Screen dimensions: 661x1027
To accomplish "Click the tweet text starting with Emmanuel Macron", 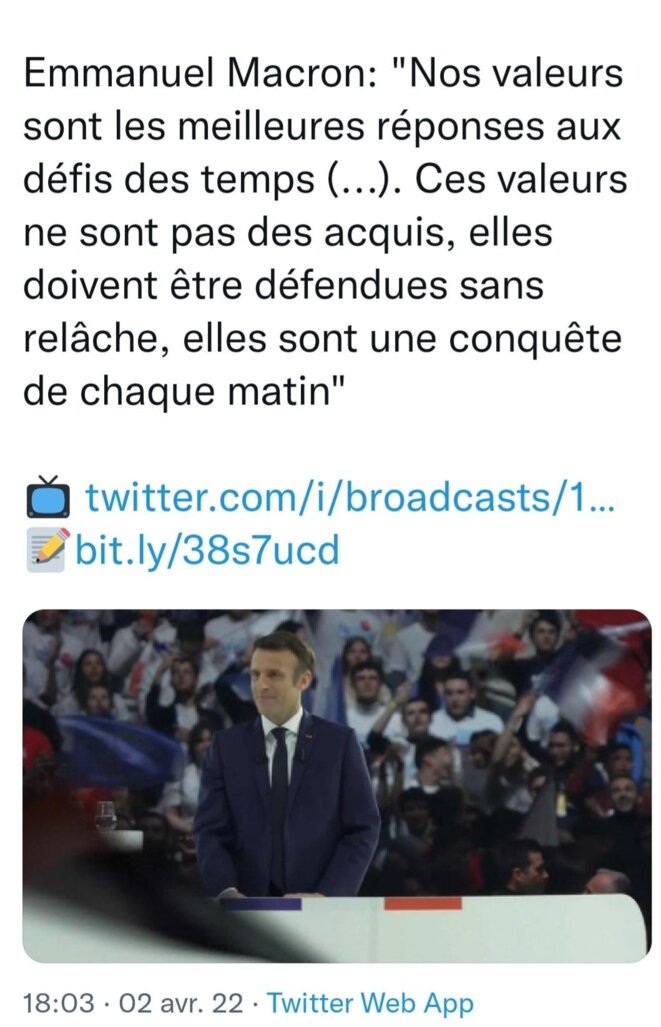I will [325, 232].
